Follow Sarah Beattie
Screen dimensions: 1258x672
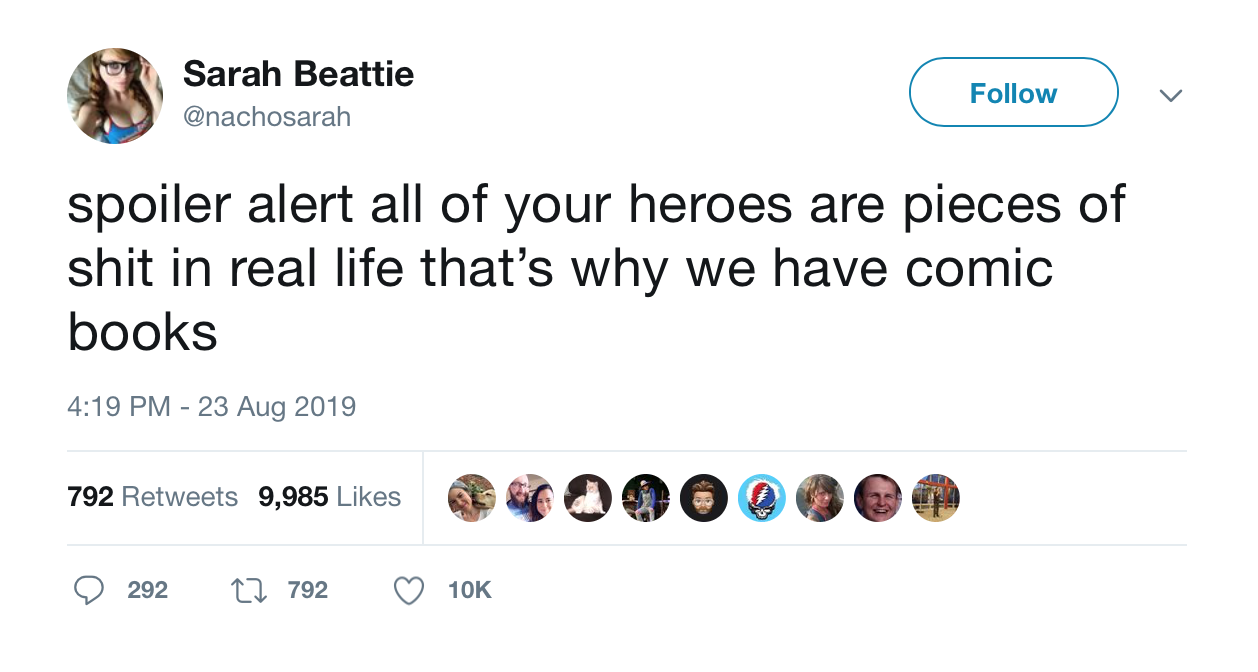click(x=1013, y=93)
